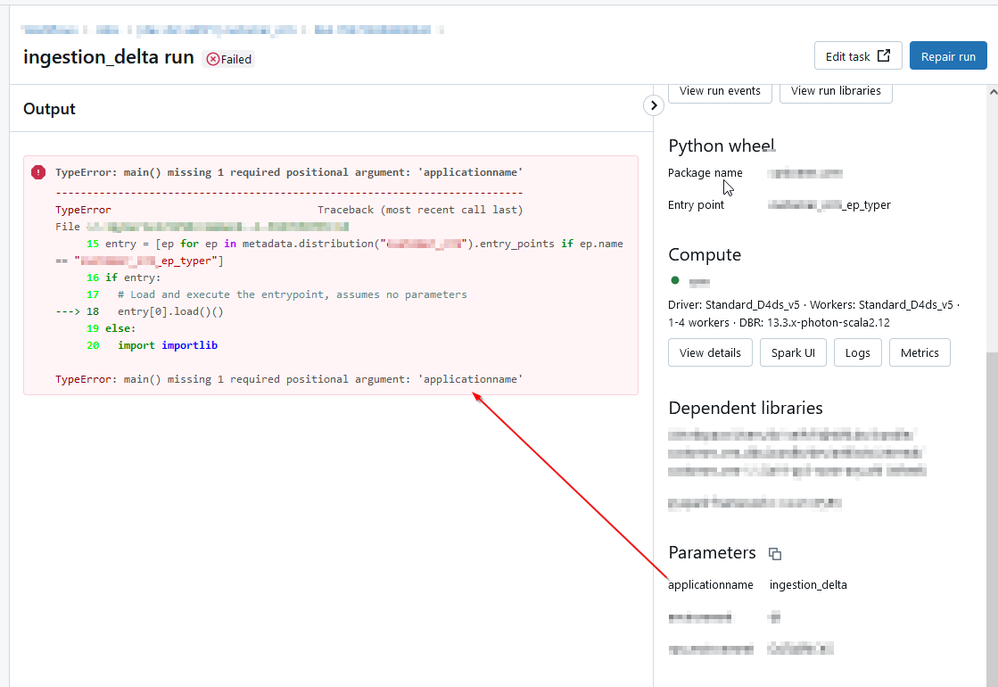Copy the Parameters using the copy icon
998x687 pixels.
tap(774, 554)
